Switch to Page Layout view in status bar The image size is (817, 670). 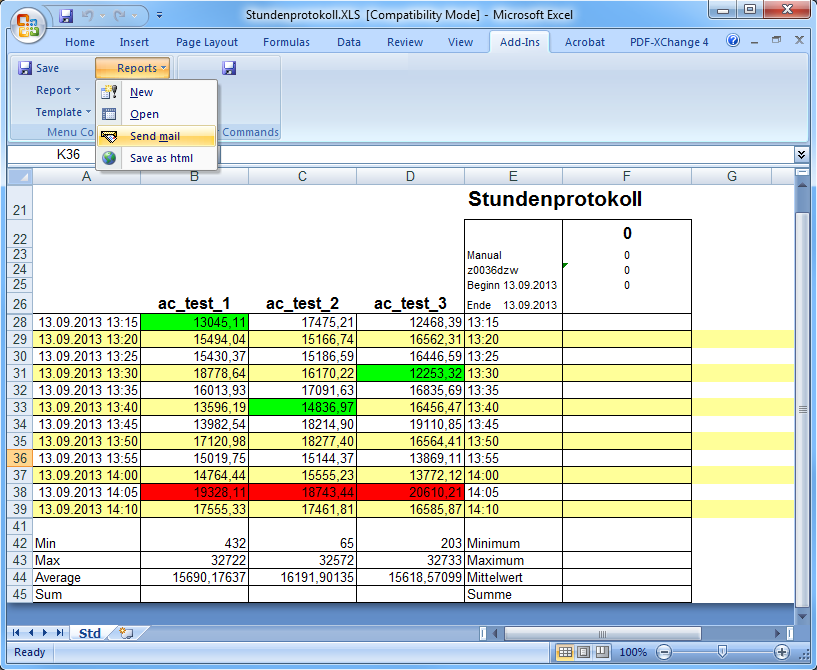click(583, 652)
